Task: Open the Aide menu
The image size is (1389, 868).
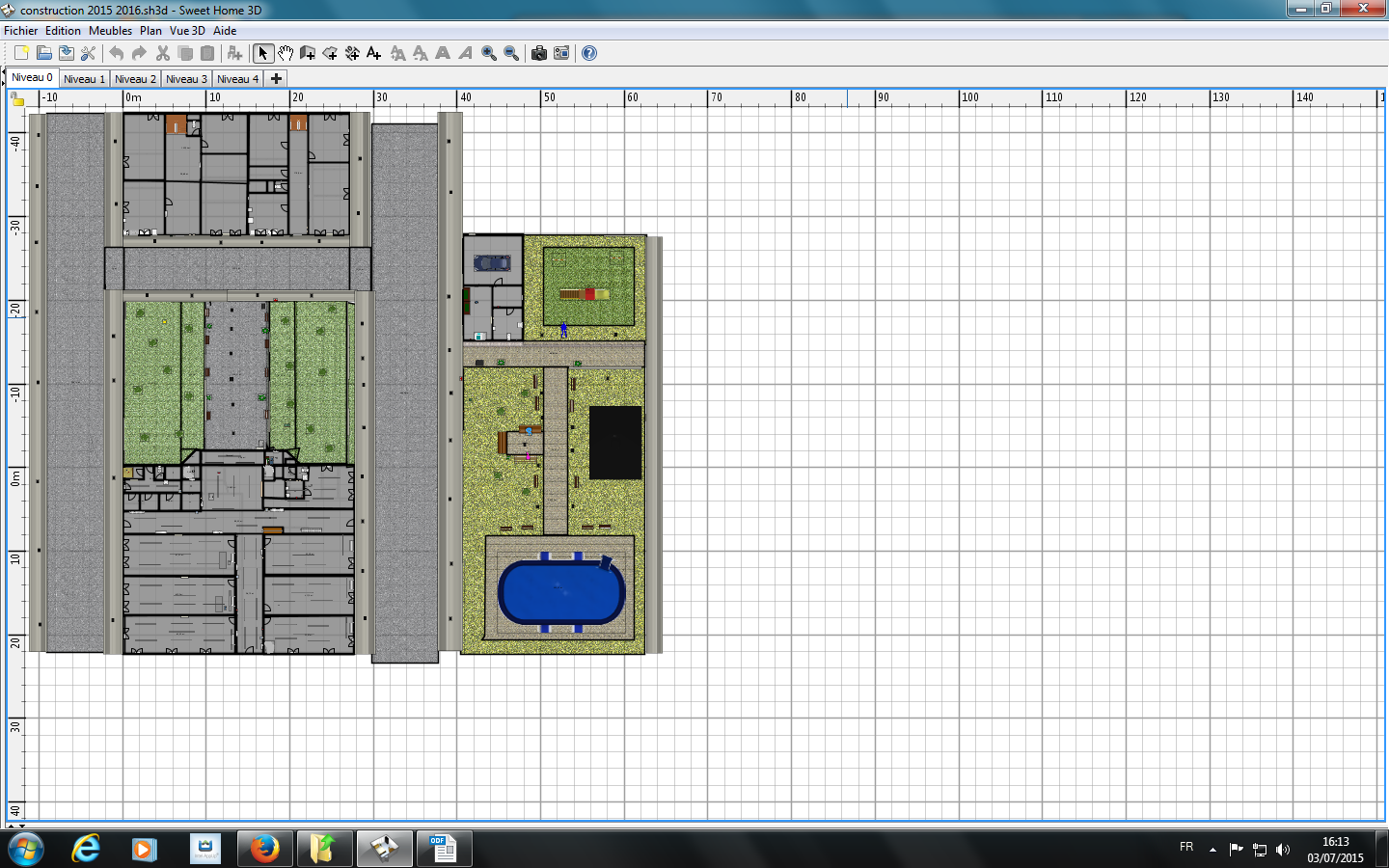Action: pos(225,31)
